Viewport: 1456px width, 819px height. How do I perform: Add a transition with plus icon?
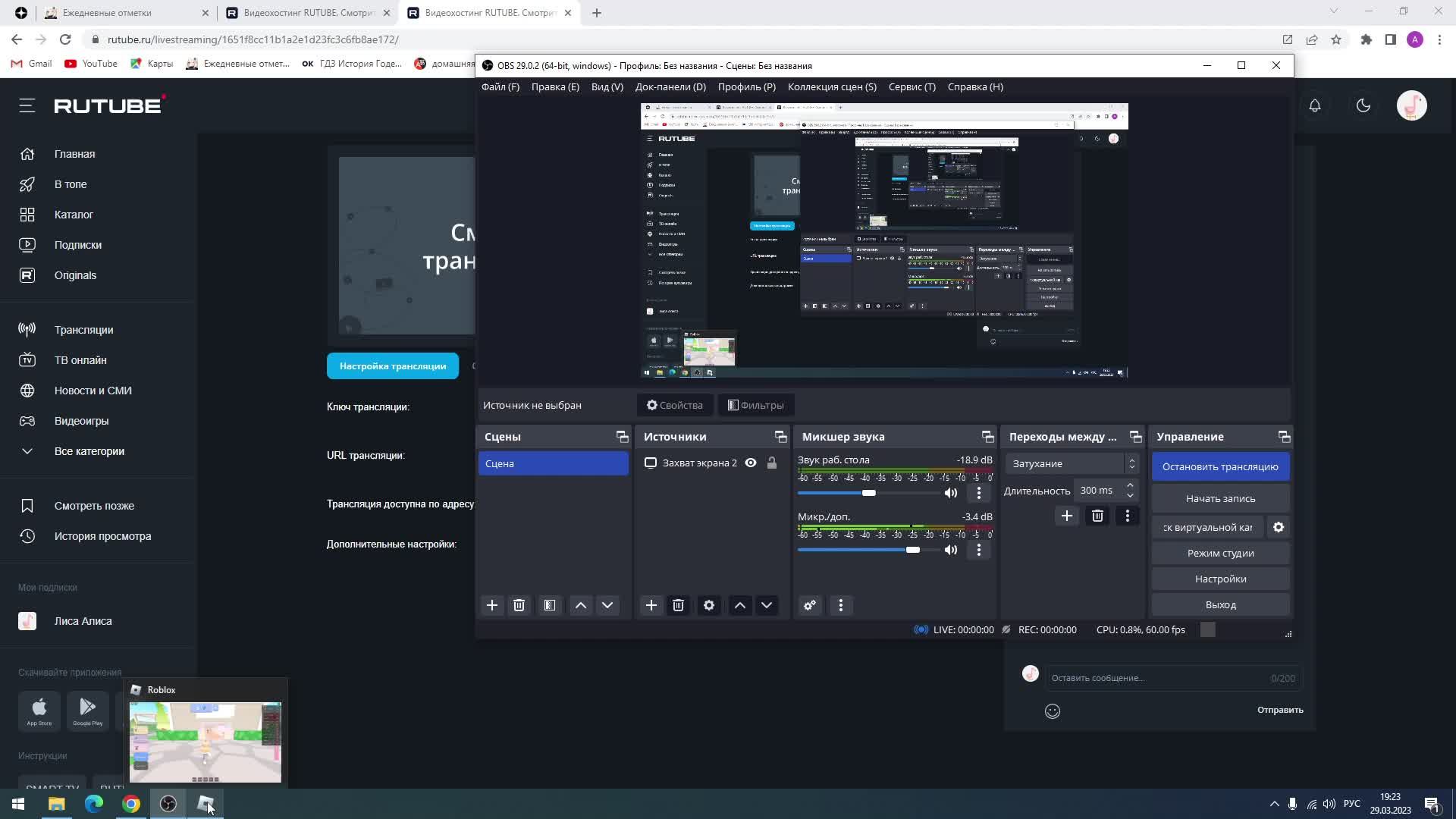pyautogui.click(x=1066, y=516)
